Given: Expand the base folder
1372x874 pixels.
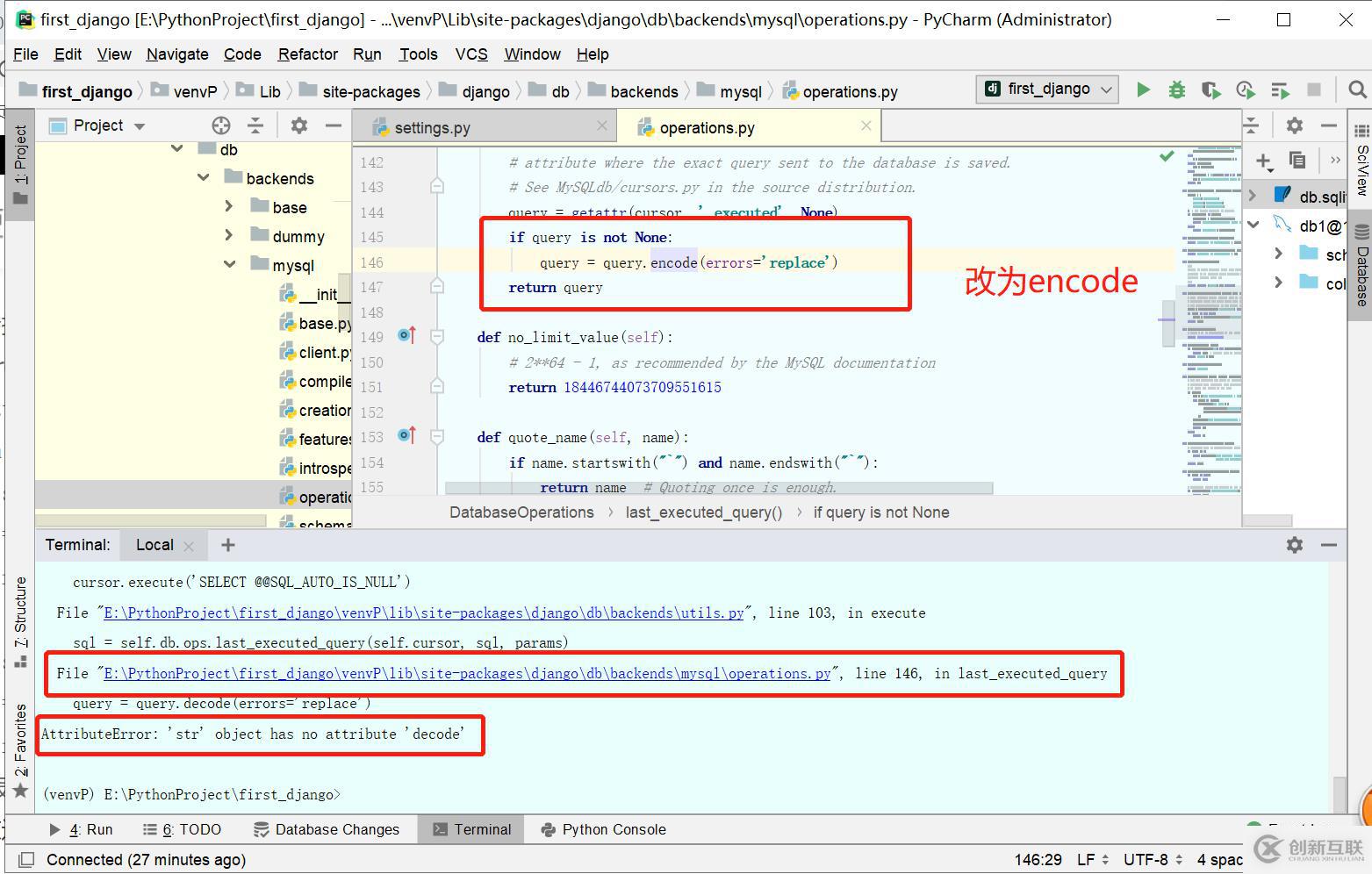Looking at the screenshot, I should click(x=229, y=207).
